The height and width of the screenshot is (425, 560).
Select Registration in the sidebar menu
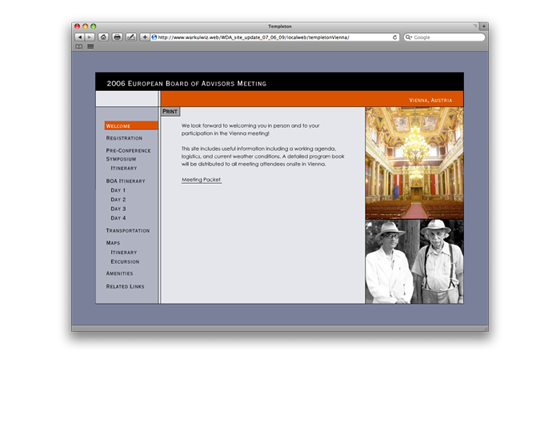(x=124, y=138)
